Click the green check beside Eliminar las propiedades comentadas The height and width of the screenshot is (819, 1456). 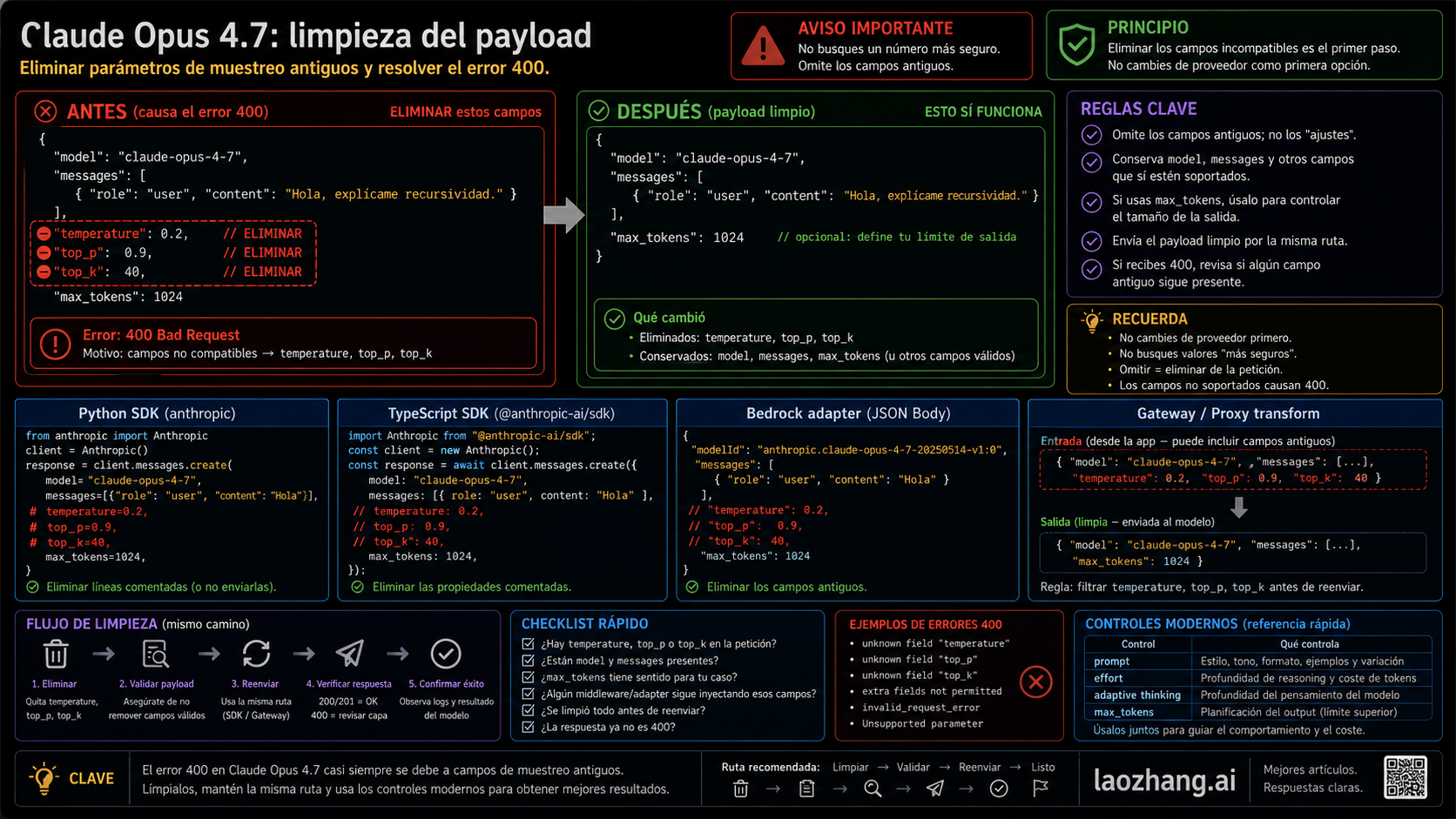point(357,587)
